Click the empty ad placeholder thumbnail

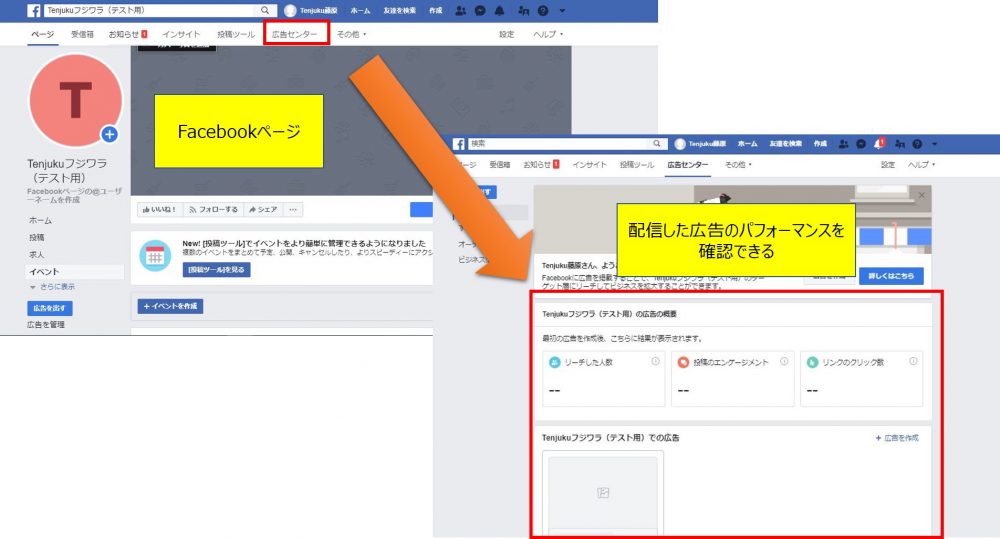click(603, 492)
